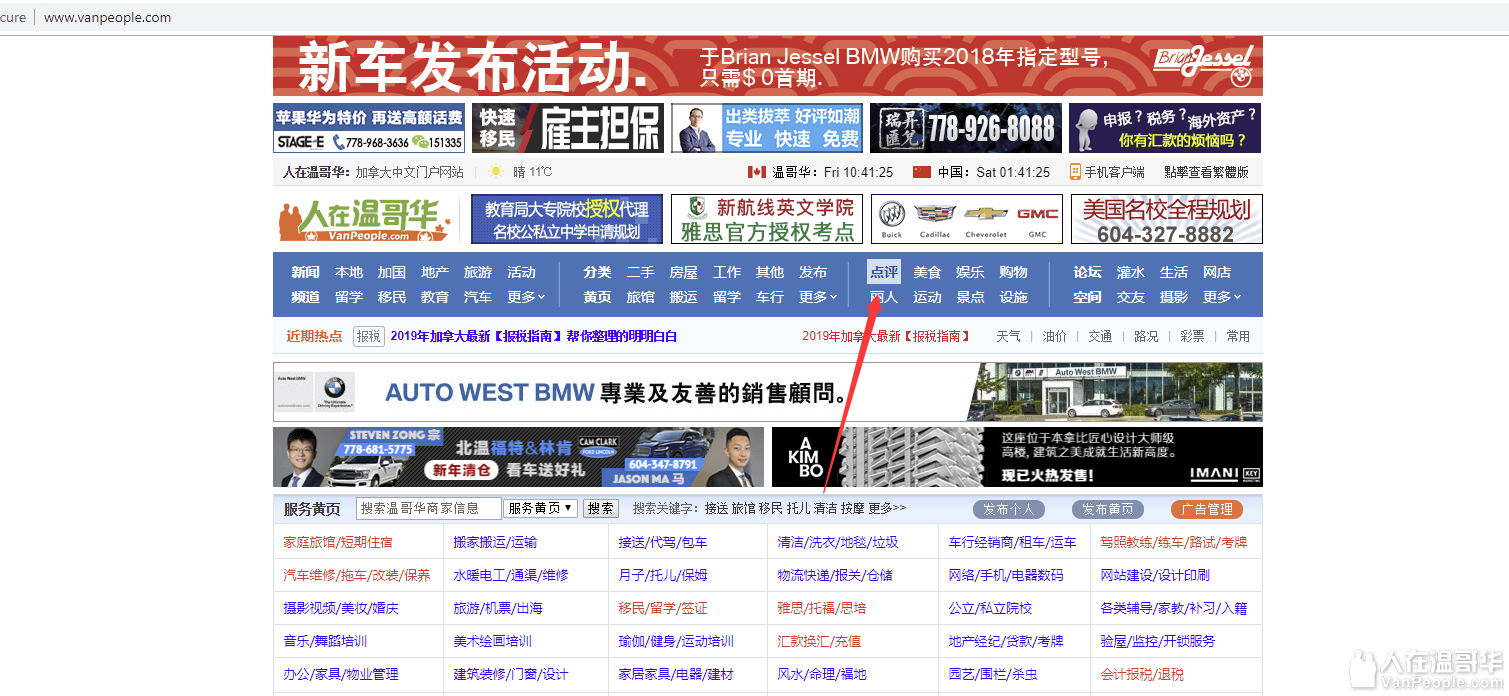Image resolution: width=1509 pixels, height=696 pixels.
Task: Open the Buick Cadillac Chevrolet GMC ad
Action: click(x=966, y=219)
